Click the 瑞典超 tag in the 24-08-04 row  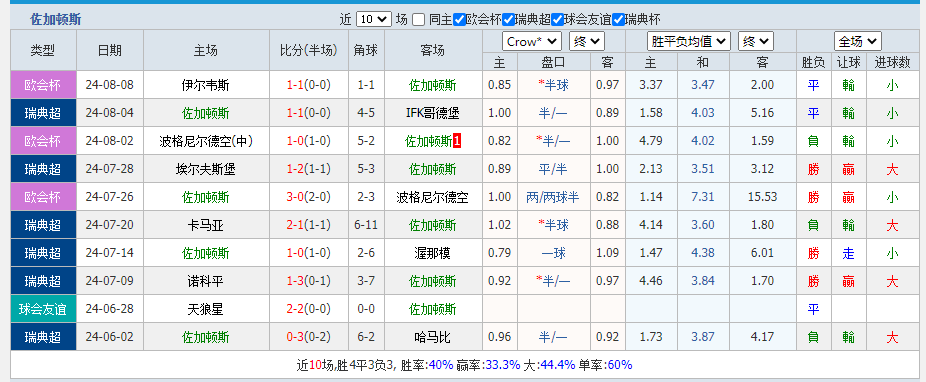[44, 113]
